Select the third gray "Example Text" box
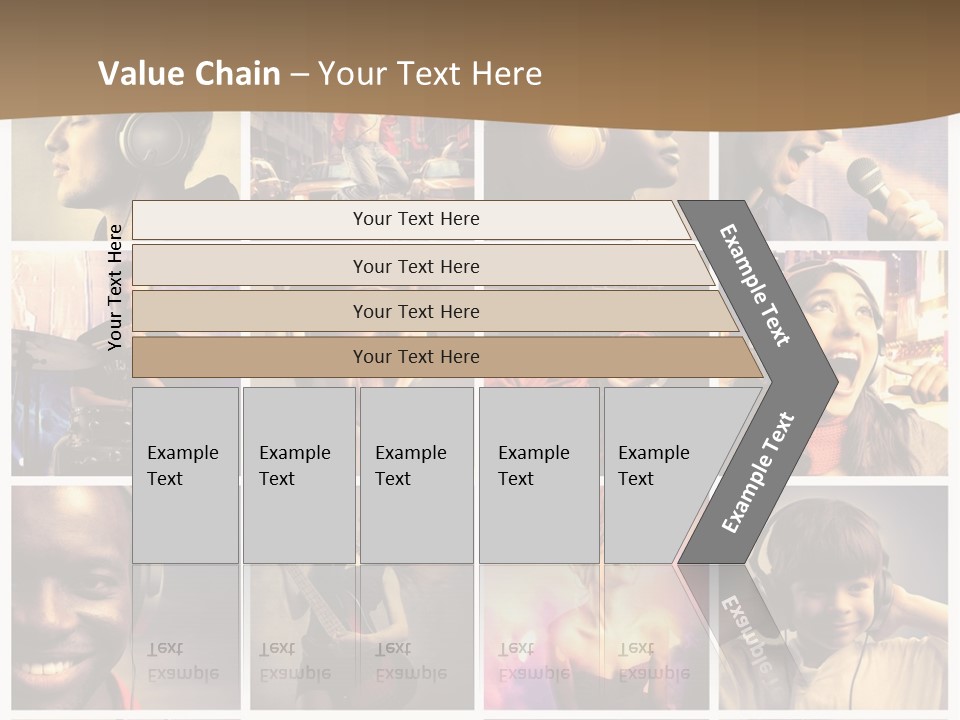 point(416,475)
